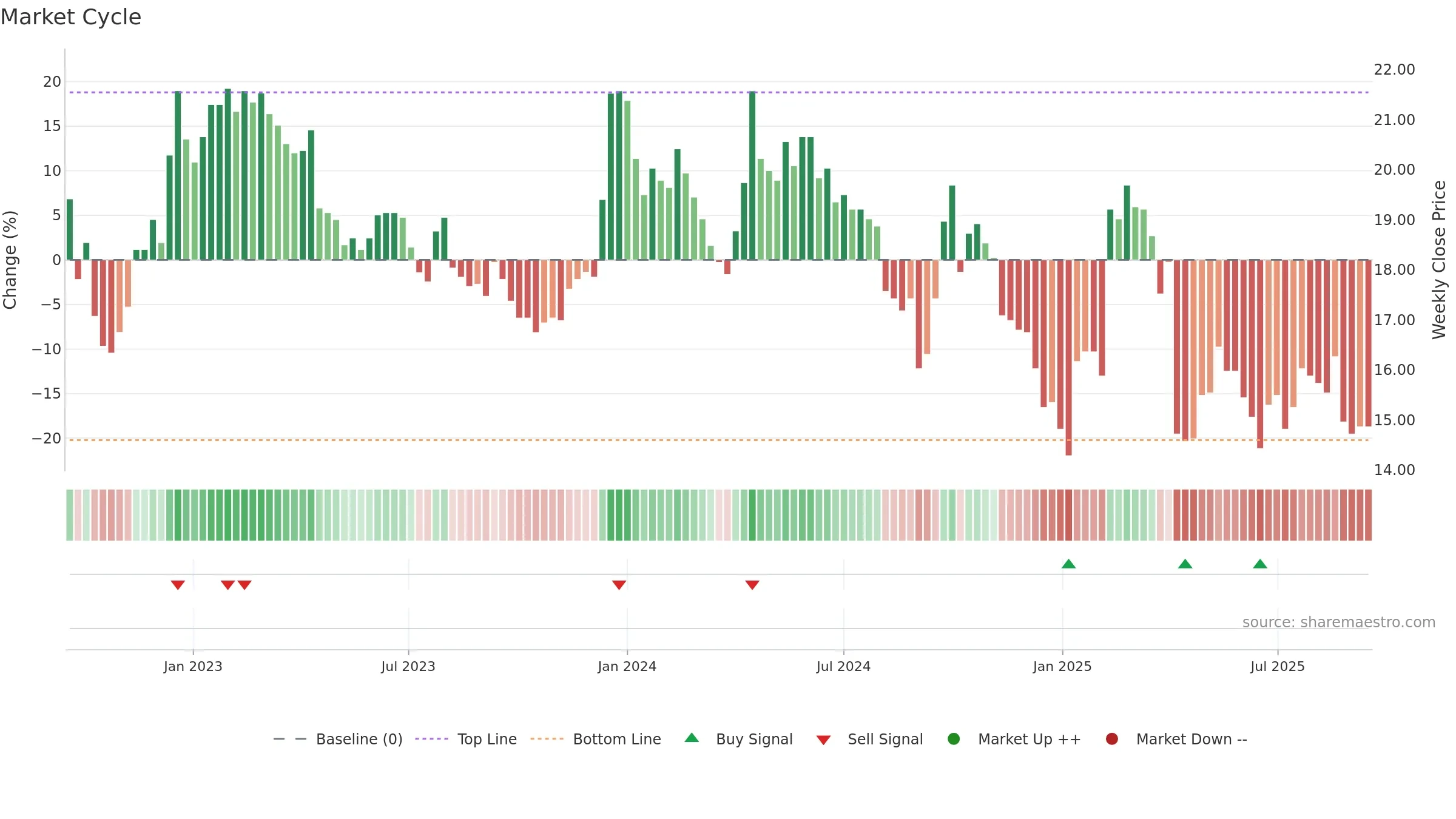This screenshot has width=1456, height=819.
Task: Click the Jul 2025 axis label
Action: [1278, 667]
